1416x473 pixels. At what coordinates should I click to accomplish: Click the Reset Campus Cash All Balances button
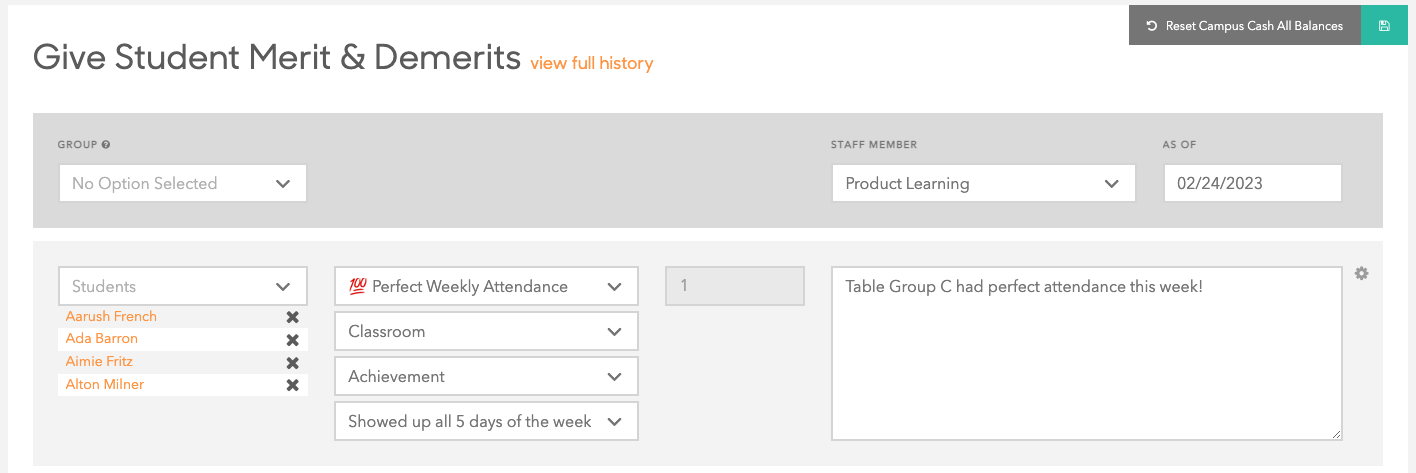(1245, 26)
